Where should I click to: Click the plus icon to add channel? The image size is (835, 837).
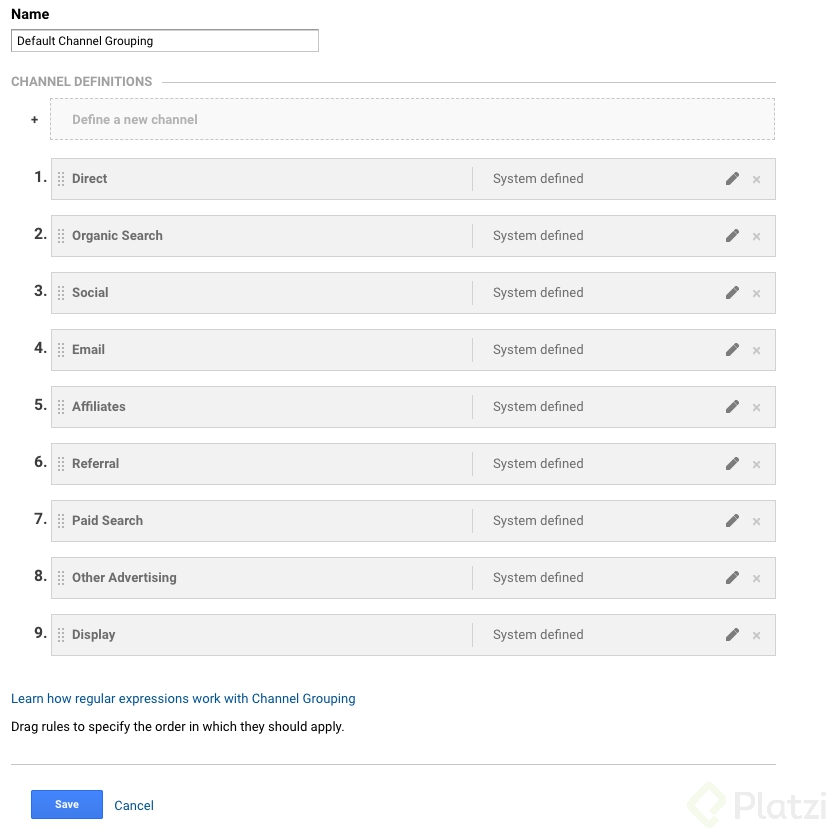pyautogui.click(x=34, y=119)
